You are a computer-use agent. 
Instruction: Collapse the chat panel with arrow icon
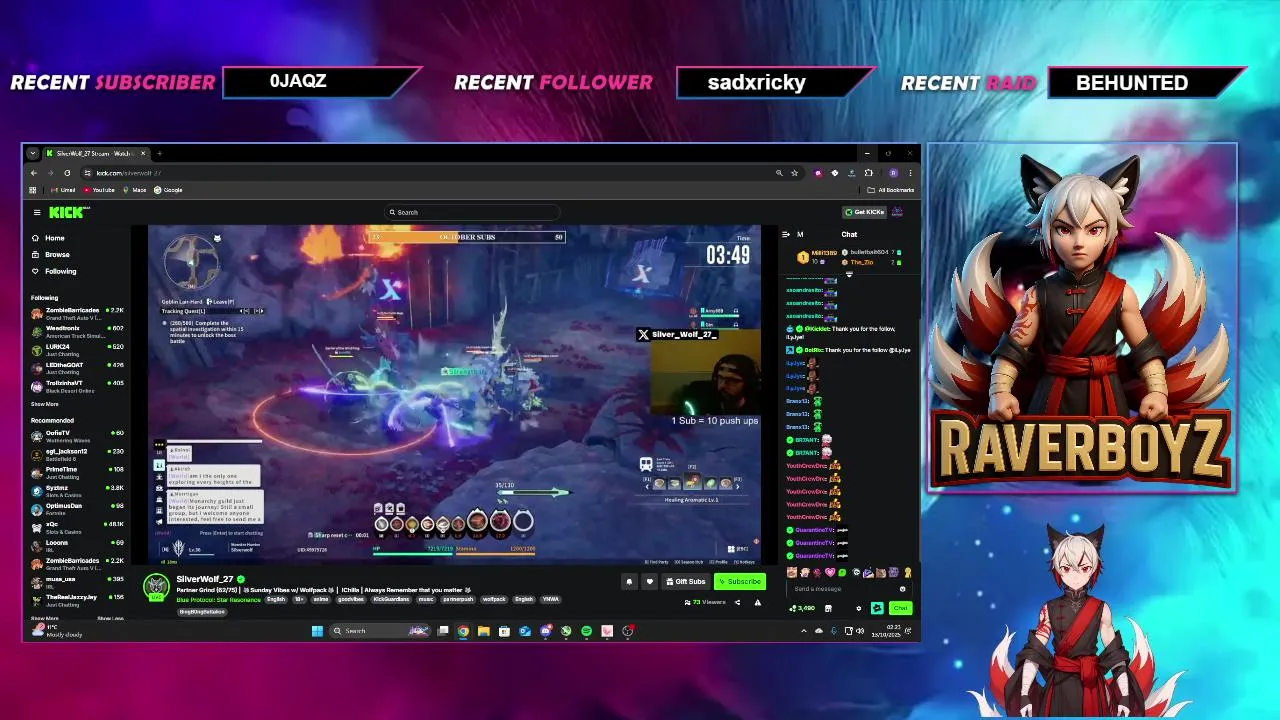(x=785, y=234)
